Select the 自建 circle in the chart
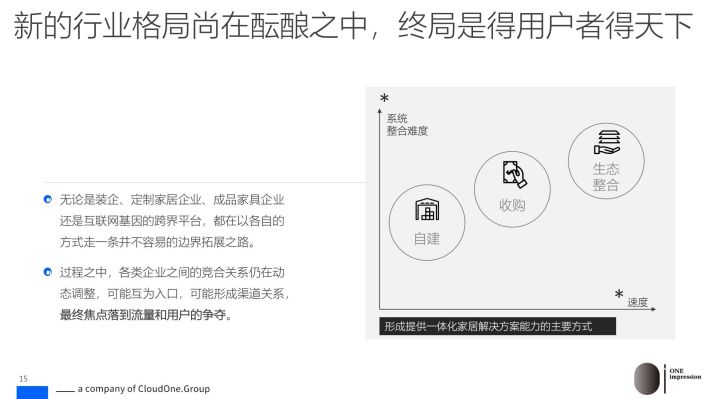The width and height of the screenshot is (710, 399). (x=427, y=222)
